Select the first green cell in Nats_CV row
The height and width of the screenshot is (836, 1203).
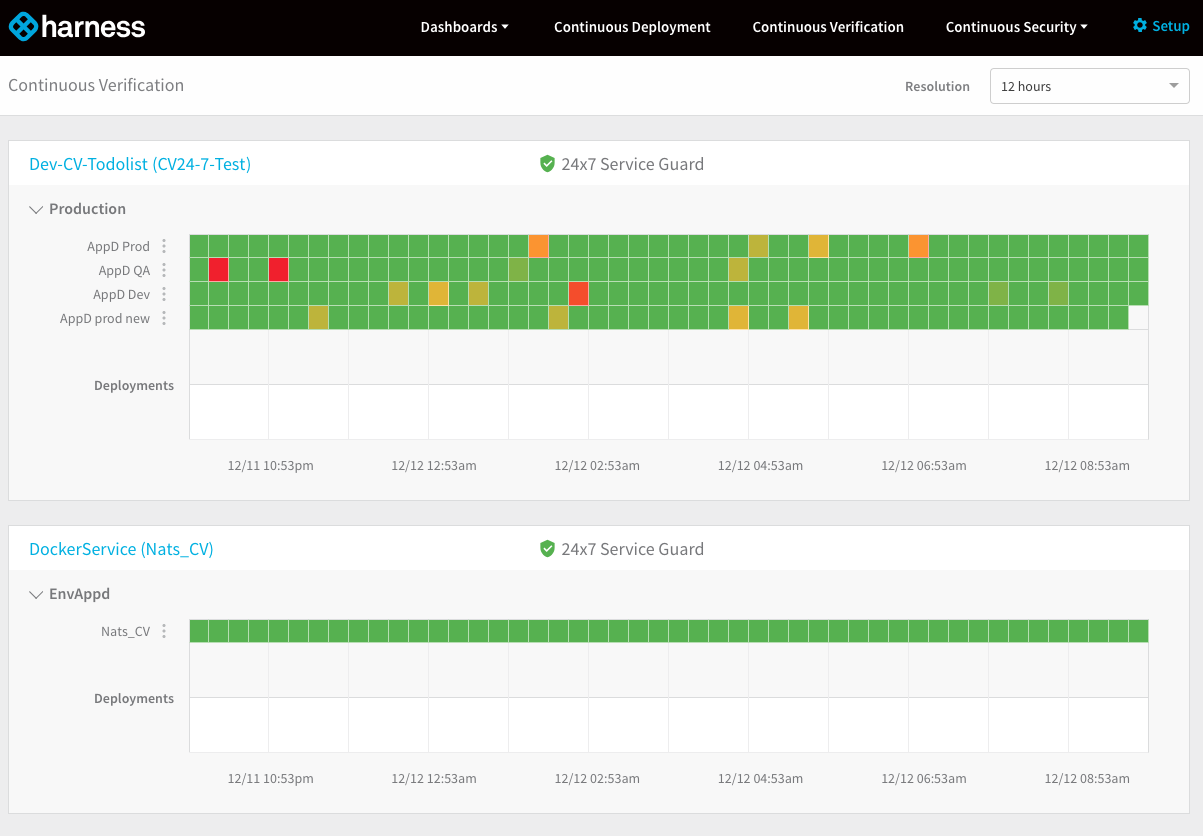199,631
